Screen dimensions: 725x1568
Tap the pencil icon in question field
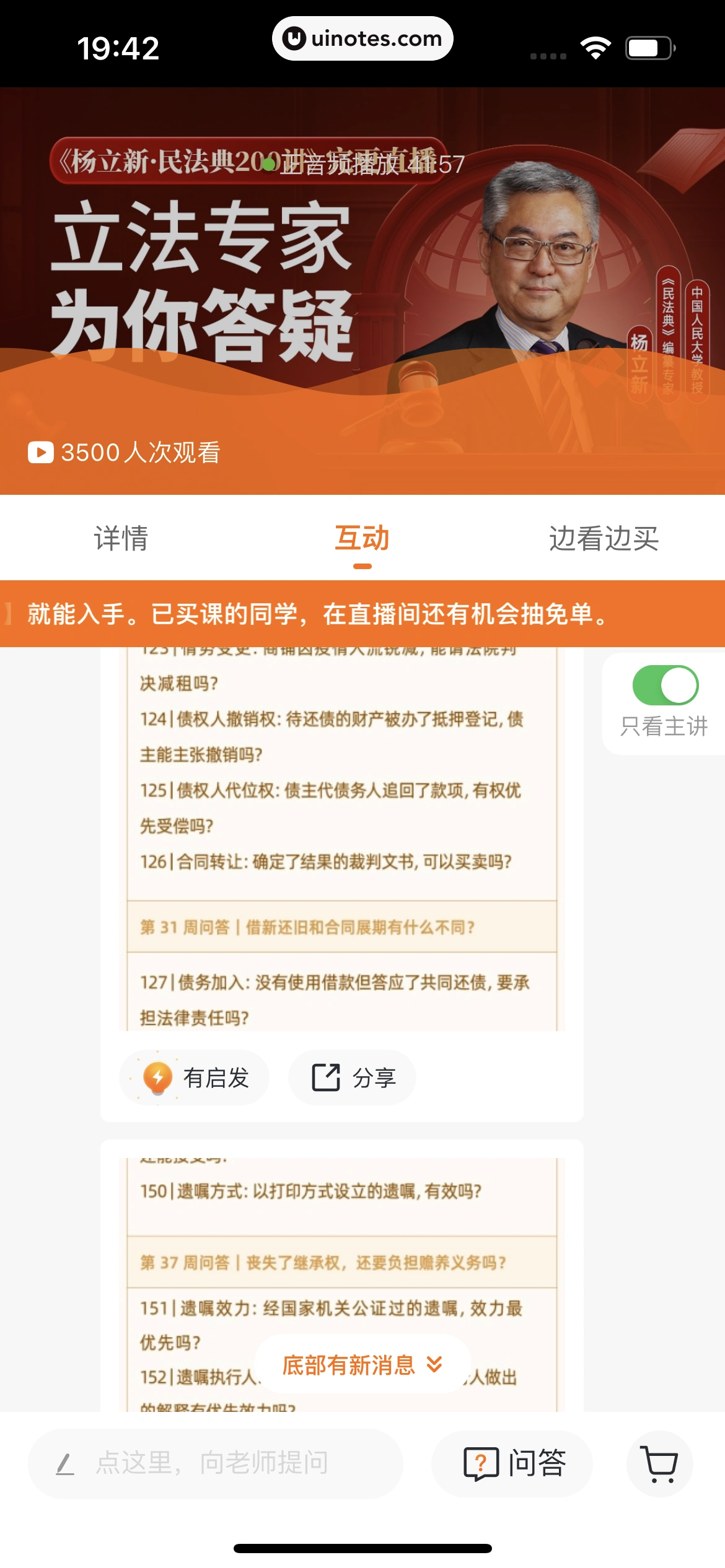(65, 1464)
